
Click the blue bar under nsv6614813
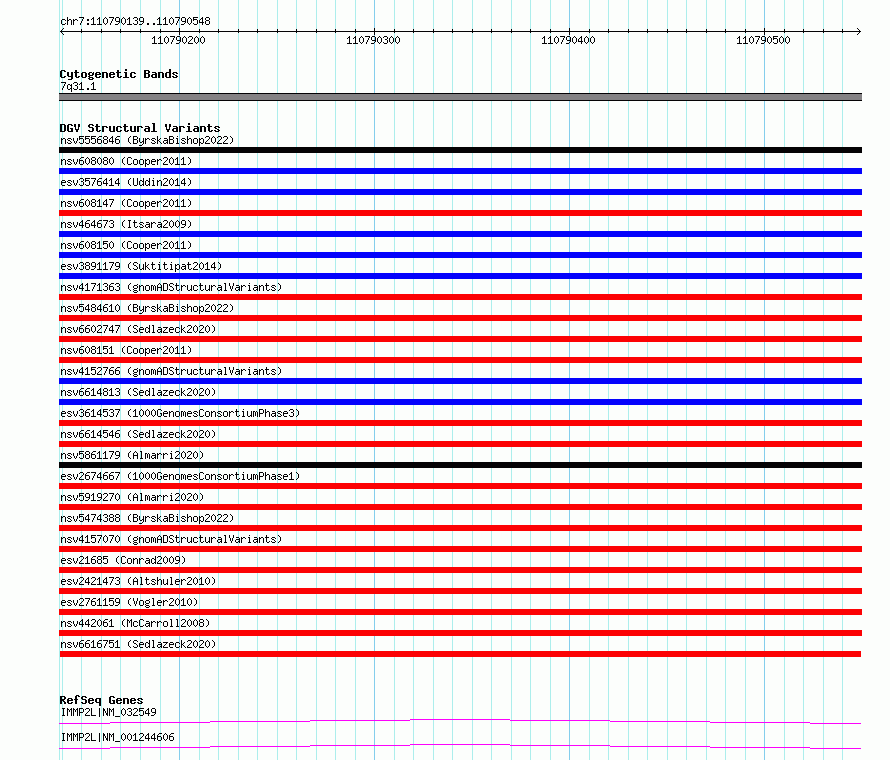click(x=460, y=402)
